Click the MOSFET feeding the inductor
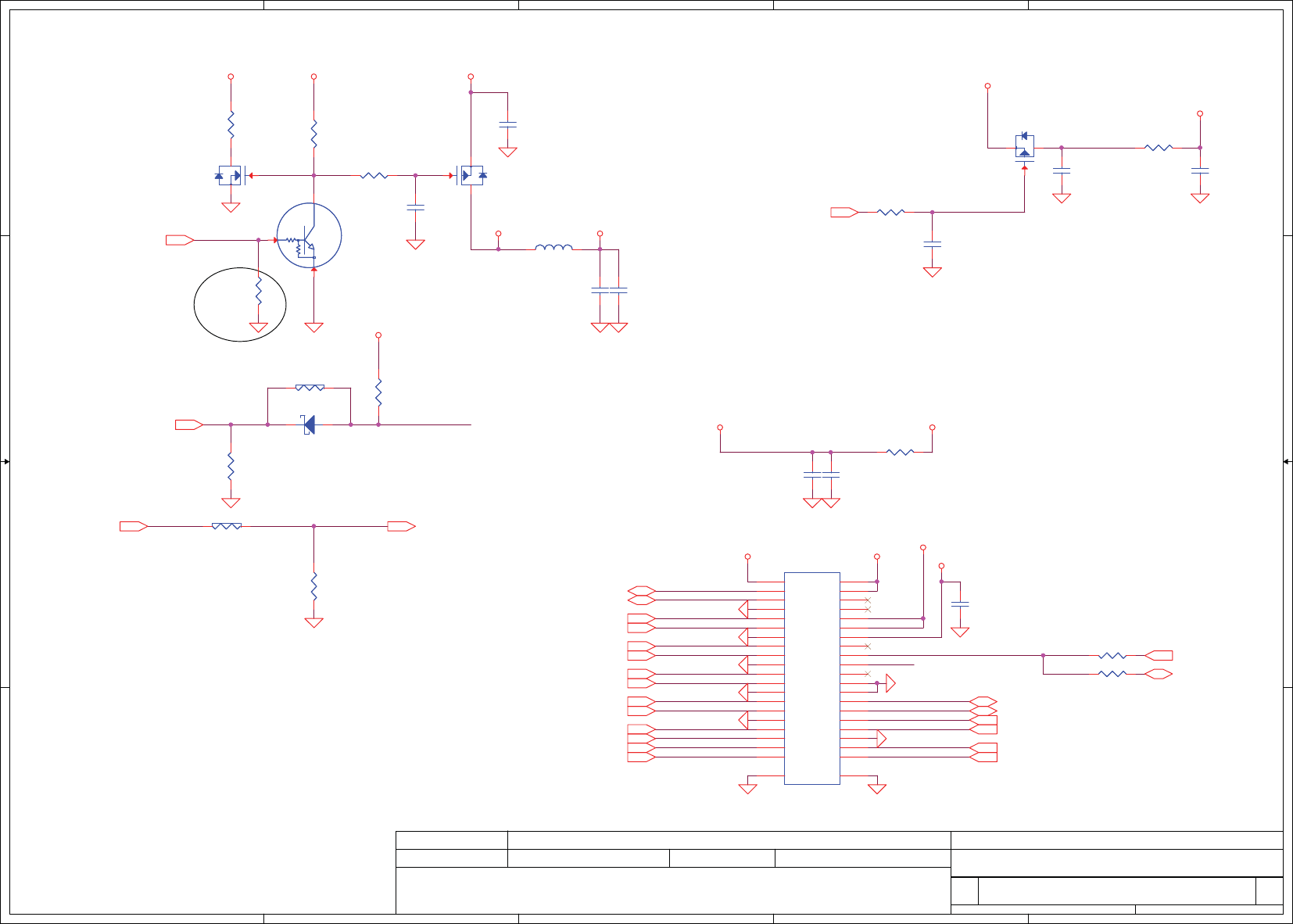The image size is (1293, 924). point(471,175)
